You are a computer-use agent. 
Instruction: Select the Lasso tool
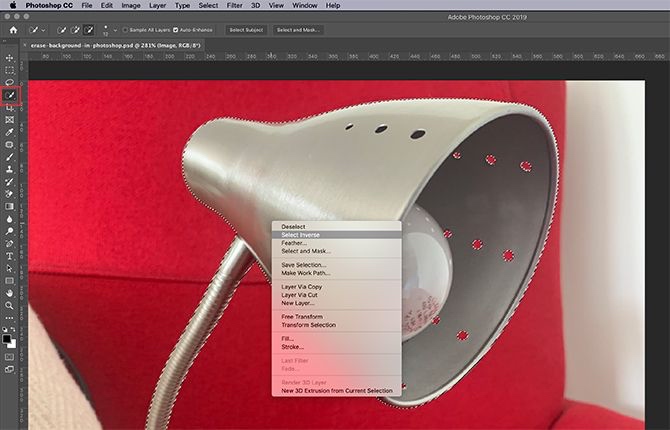coord(9,83)
